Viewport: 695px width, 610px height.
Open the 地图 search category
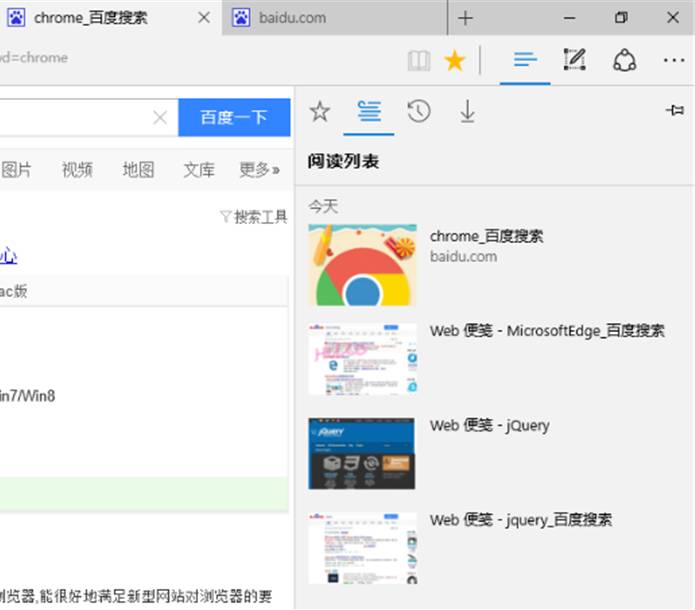pyautogui.click(x=138, y=170)
